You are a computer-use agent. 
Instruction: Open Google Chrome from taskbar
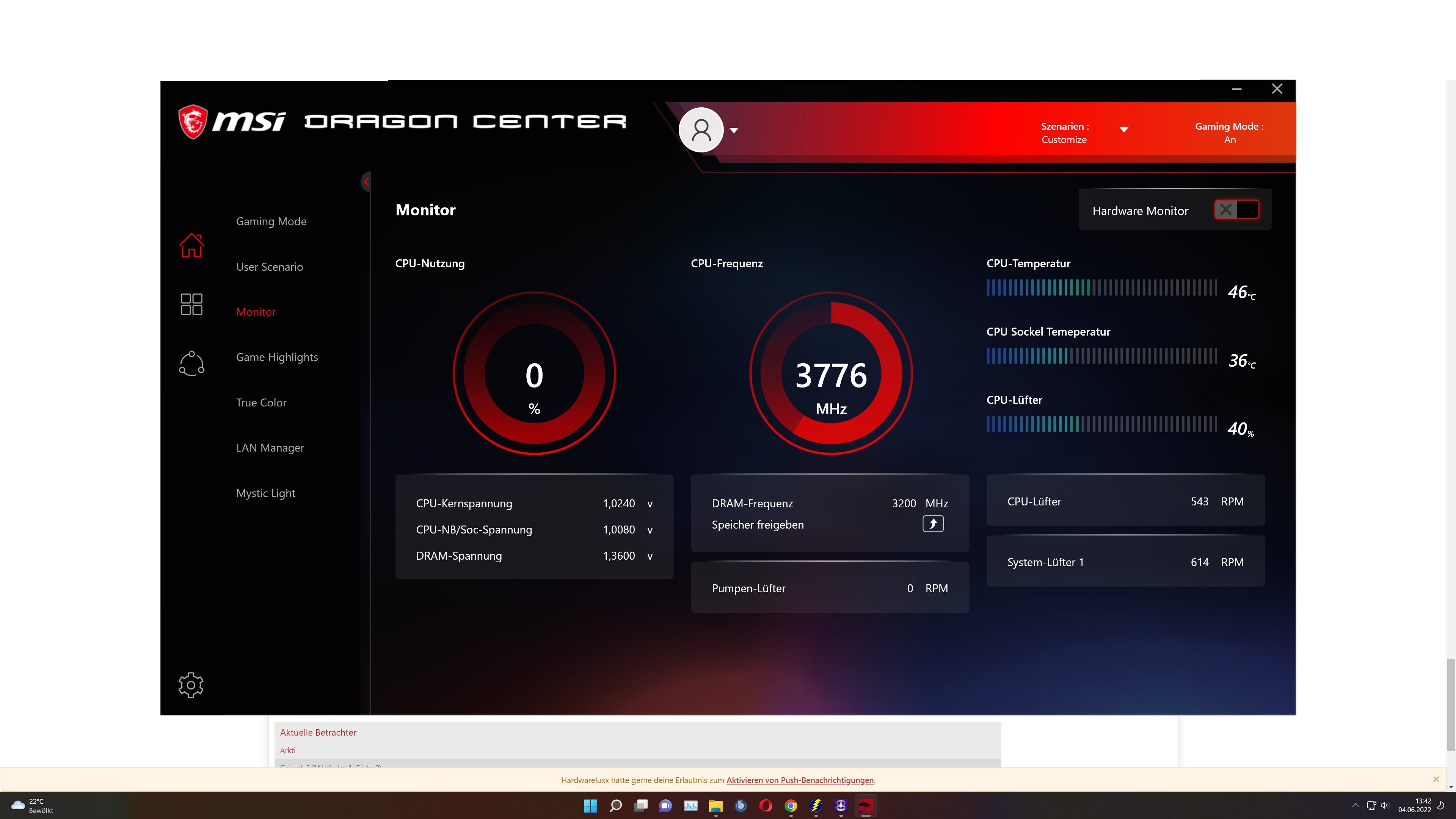tap(791, 805)
